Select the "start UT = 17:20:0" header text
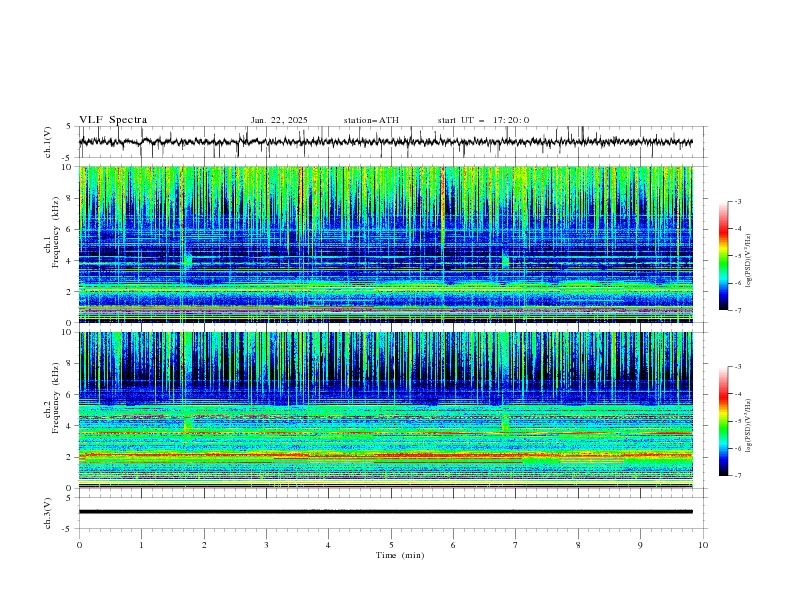The image size is (792, 612). click(x=483, y=120)
